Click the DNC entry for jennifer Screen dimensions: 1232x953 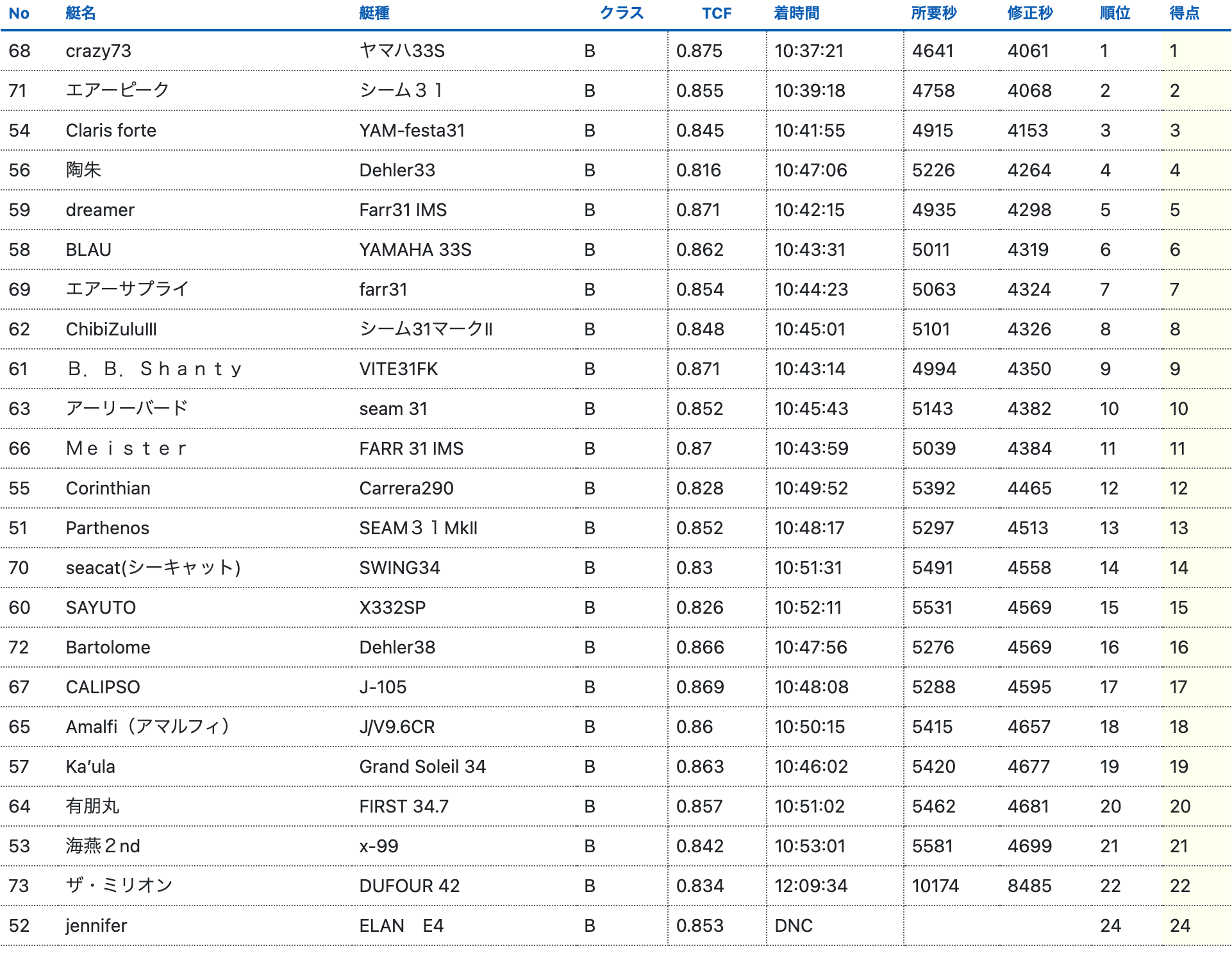coord(793,925)
